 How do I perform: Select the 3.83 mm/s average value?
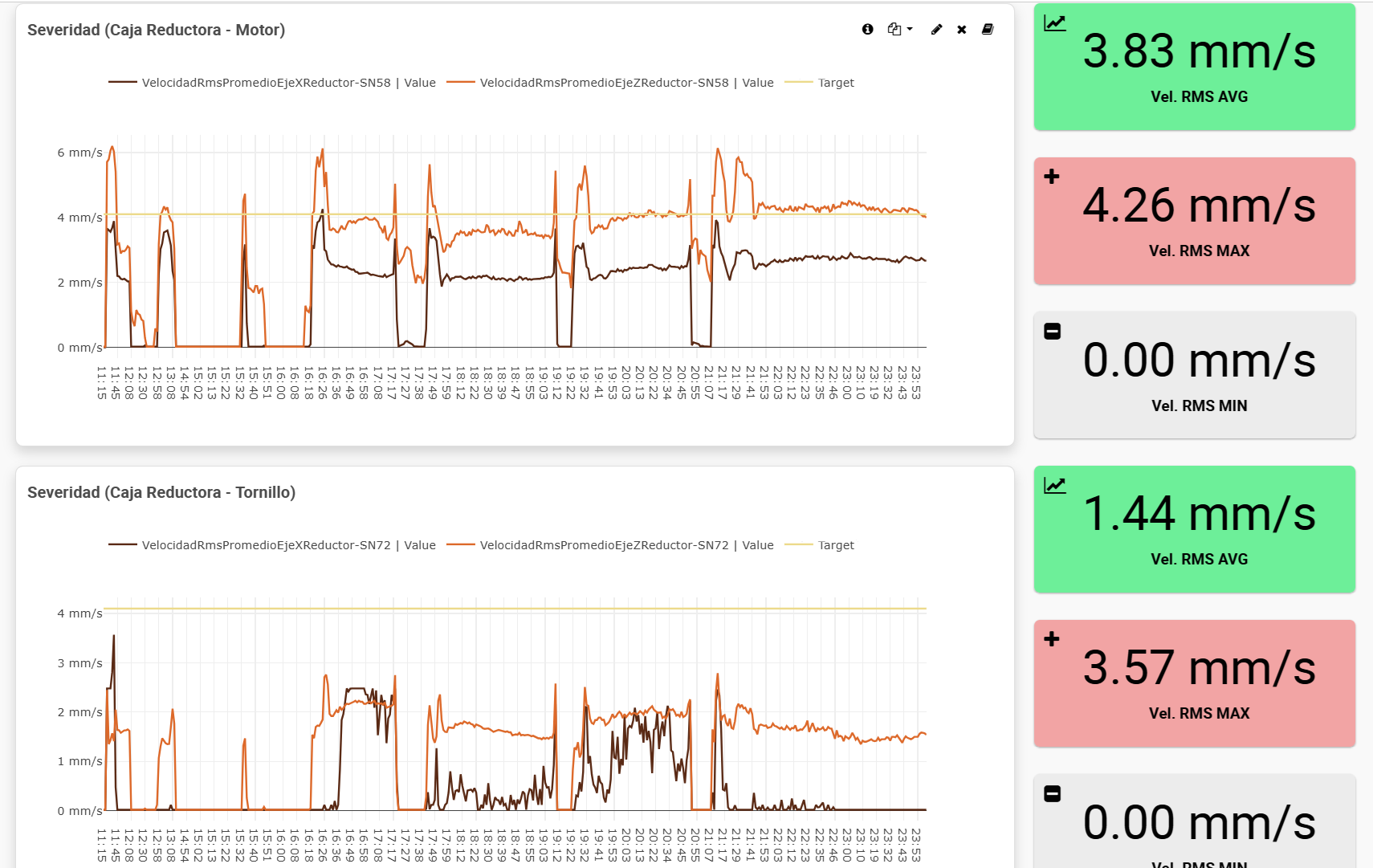[1200, 51]
